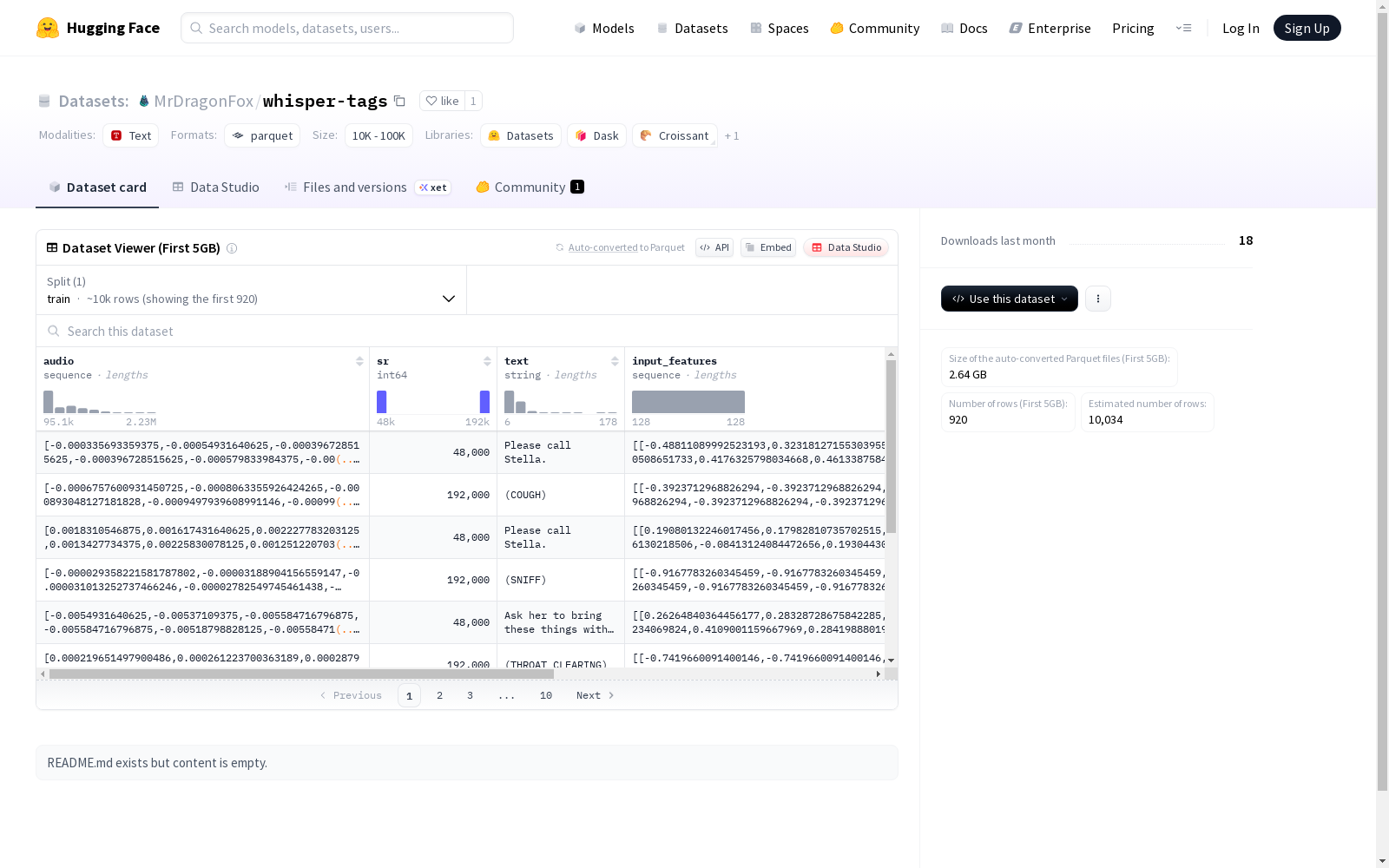Select the Croissant library tag
Viewport: 1389px width, 868px height.
[675, 135]
